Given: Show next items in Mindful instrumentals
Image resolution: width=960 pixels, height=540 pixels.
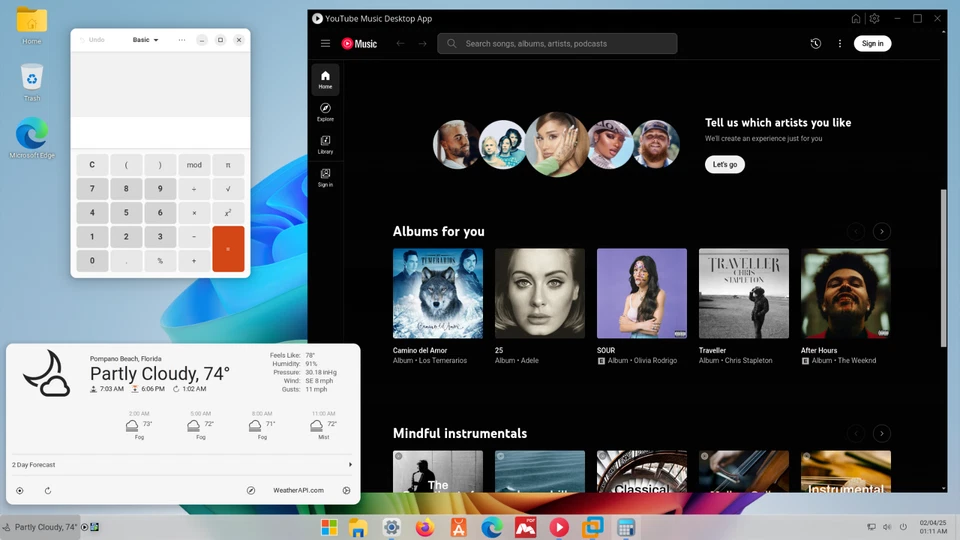Looking at the screenshot, I should [x=882, y=433].
